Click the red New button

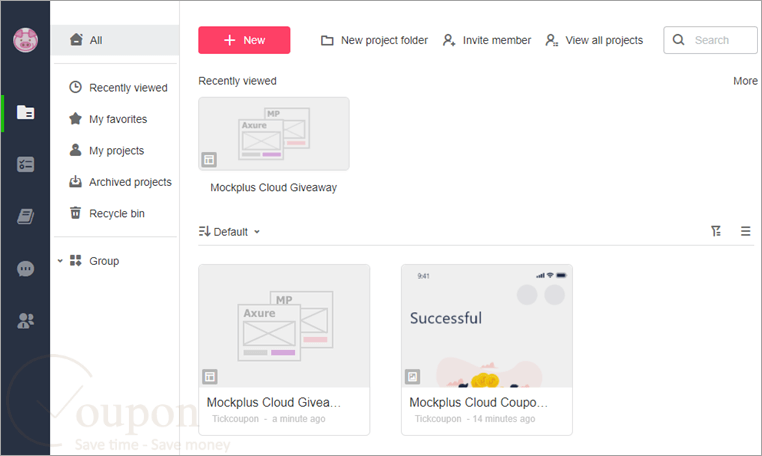coord(244,40)
